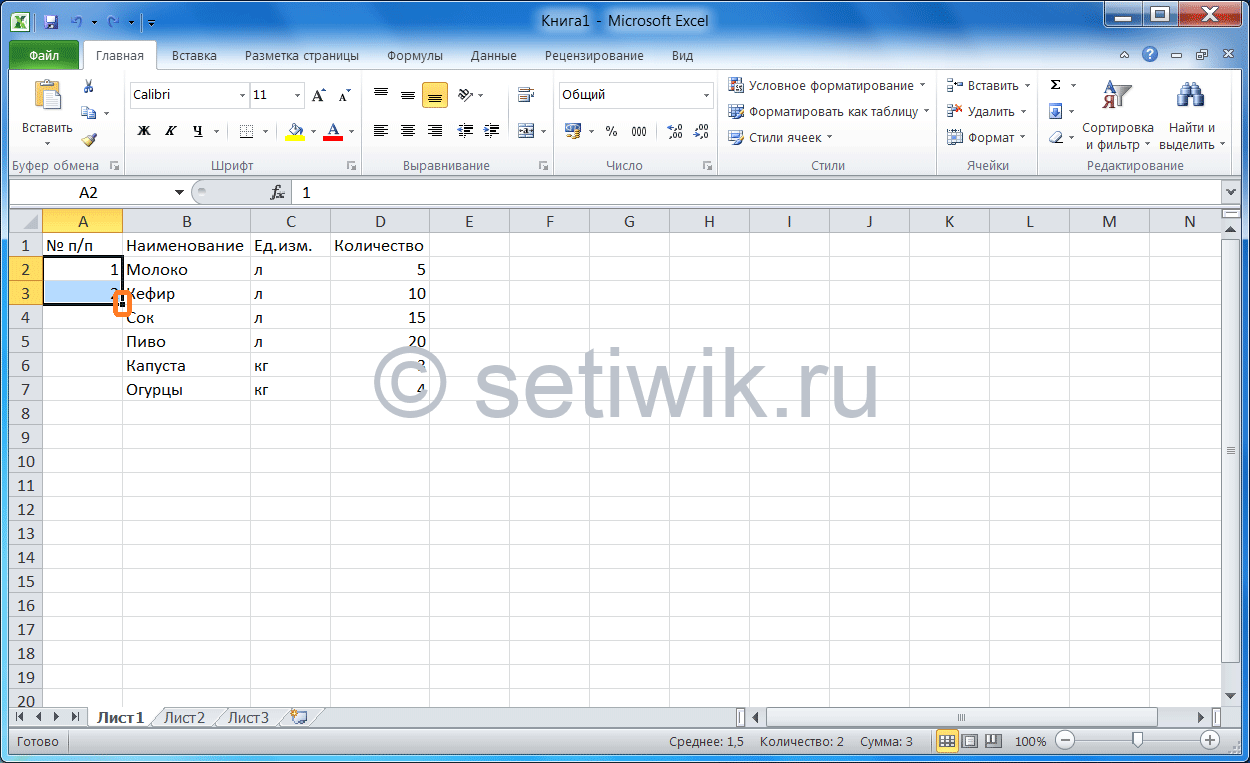Click the insert new worksheet tab icon
The image size is (1250, 763).
coord(298,717)
